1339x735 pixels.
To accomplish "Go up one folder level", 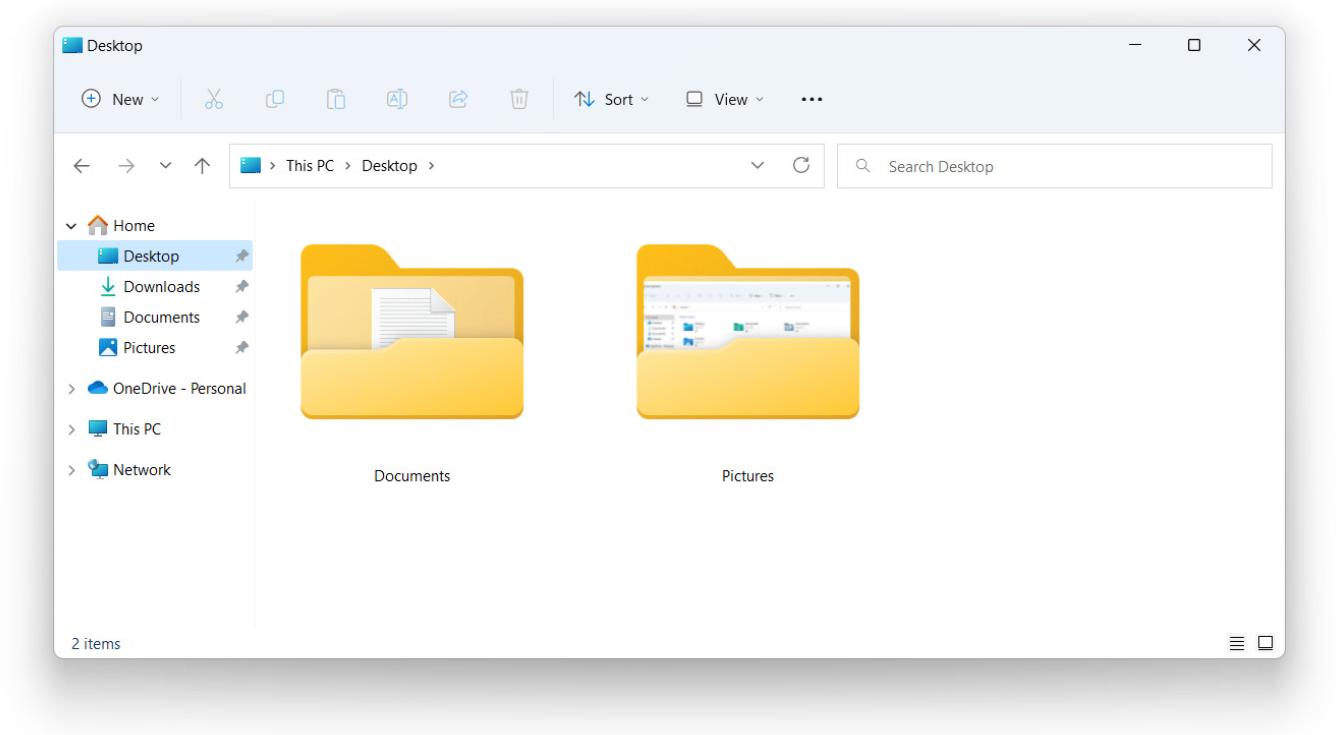I will tap(202, 166).
